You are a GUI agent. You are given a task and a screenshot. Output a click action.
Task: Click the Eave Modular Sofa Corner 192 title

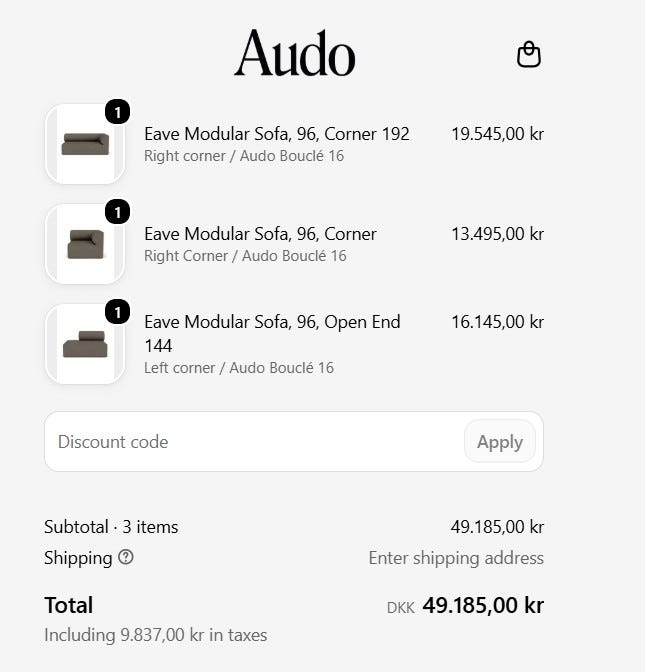[x=277, y=134]
